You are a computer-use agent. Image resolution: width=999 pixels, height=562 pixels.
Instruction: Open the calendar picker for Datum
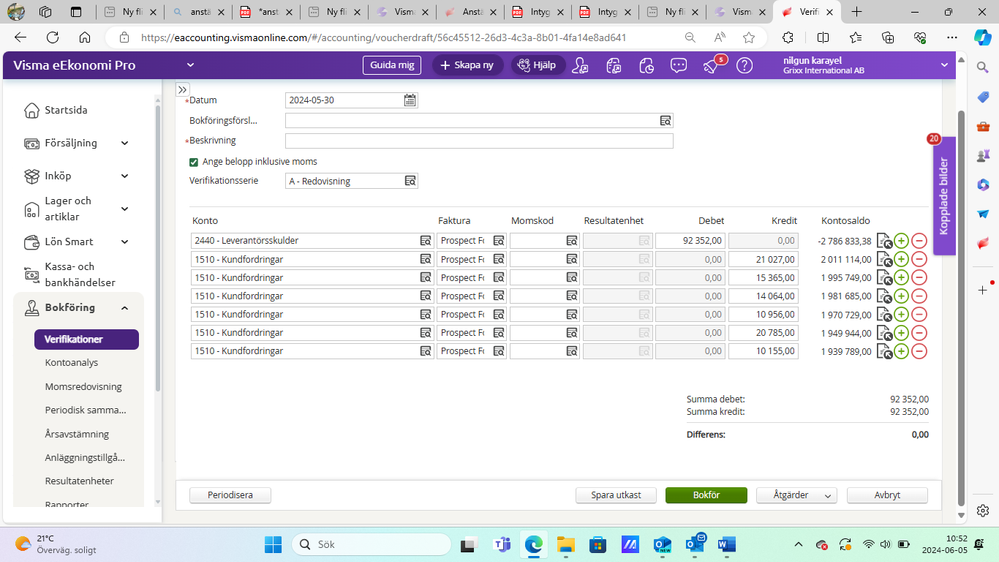410,100
